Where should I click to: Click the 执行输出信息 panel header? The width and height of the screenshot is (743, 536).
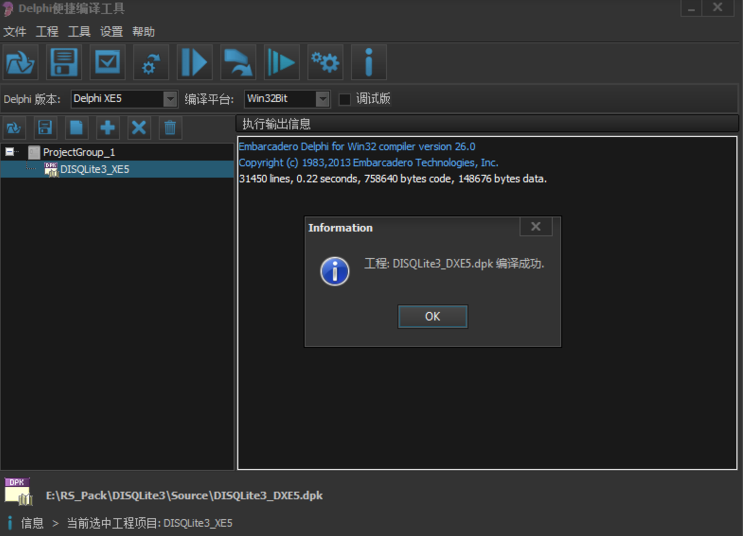pos(487,124)
